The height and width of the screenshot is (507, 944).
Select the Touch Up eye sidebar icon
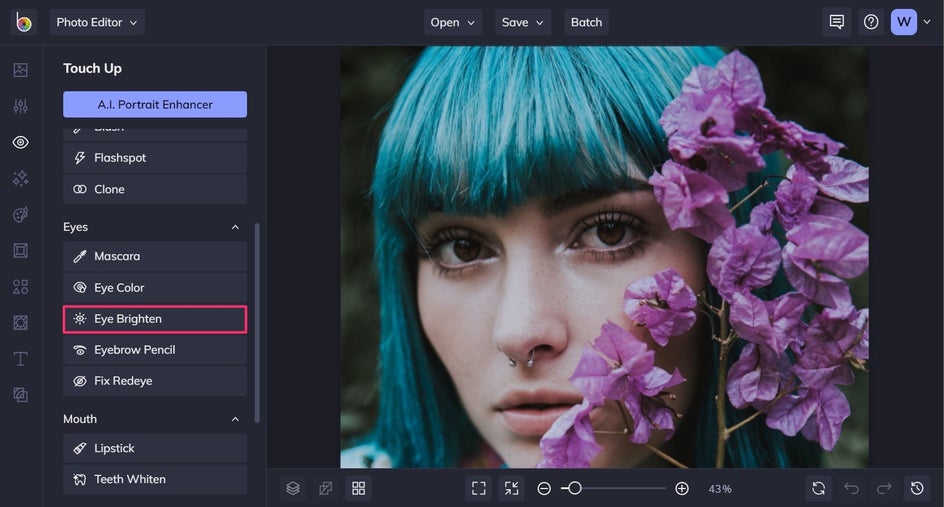20,142
